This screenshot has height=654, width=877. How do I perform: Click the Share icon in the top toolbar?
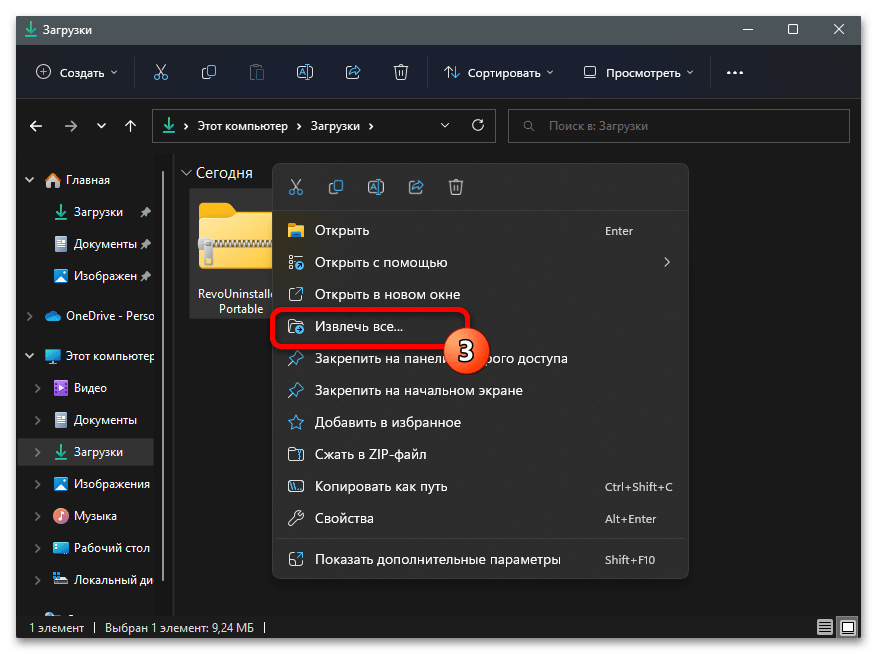coord(353,73)
